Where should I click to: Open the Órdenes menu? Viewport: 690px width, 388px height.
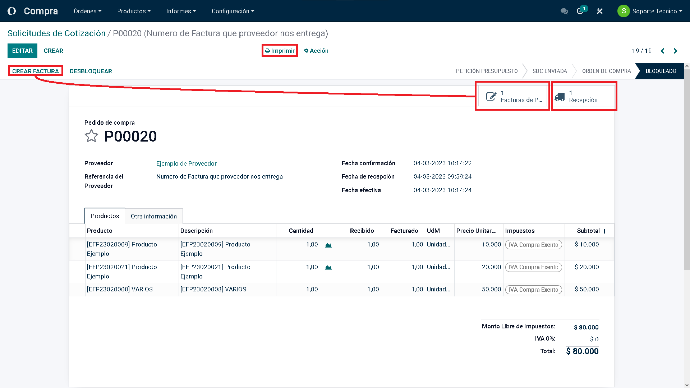pos(87,11)
